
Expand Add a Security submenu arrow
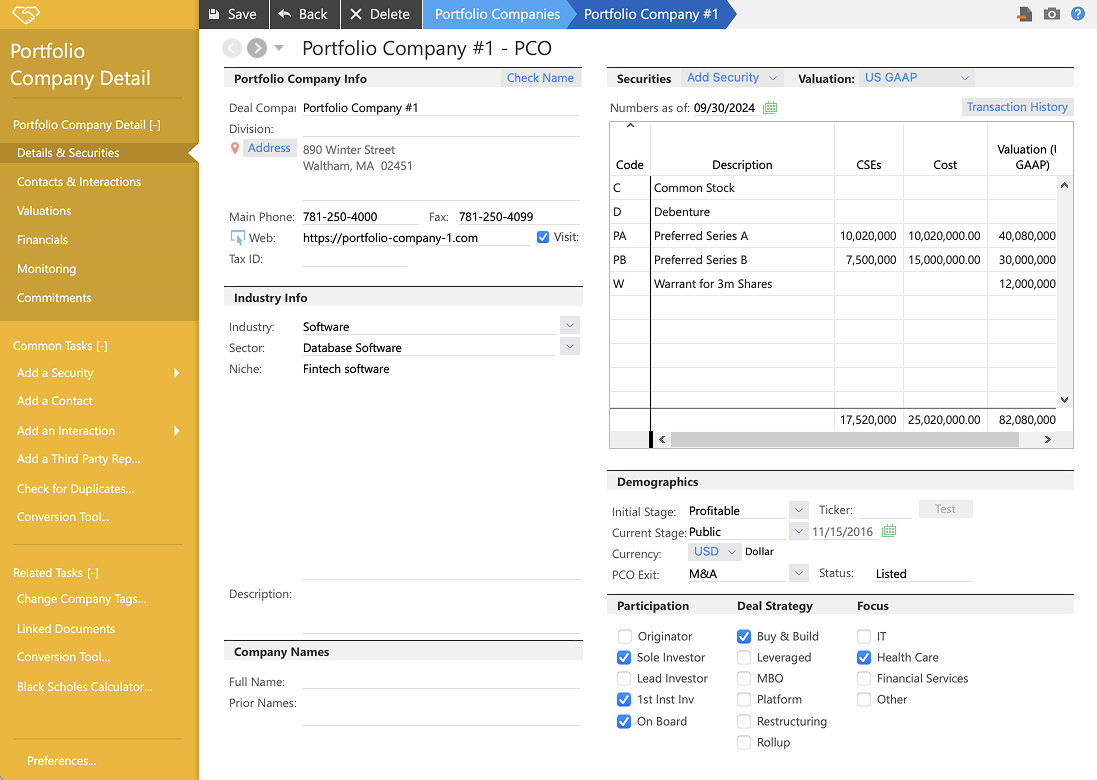[x=177, y=373]
